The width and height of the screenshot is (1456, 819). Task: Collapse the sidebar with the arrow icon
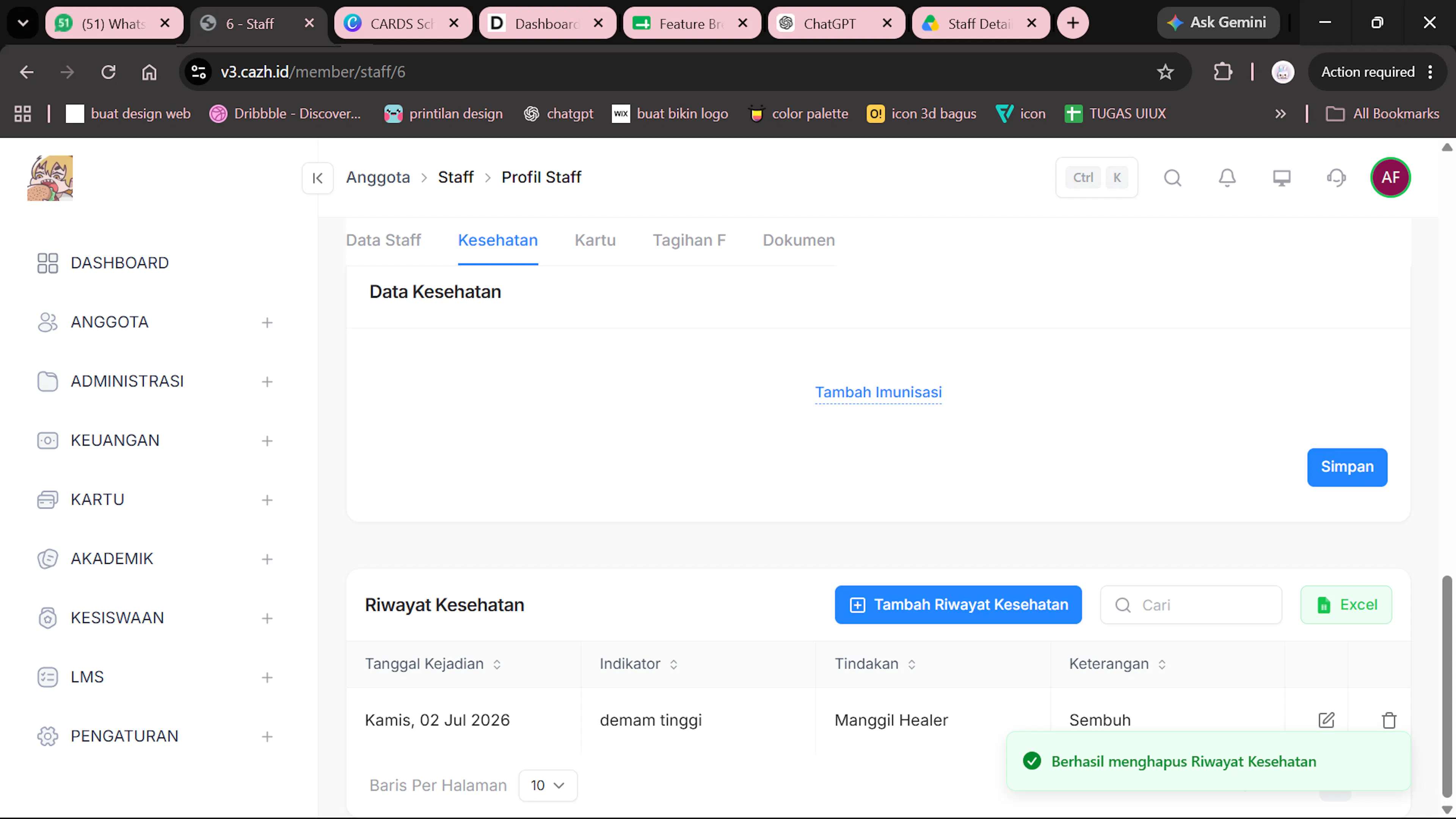(x=318, y=178)
